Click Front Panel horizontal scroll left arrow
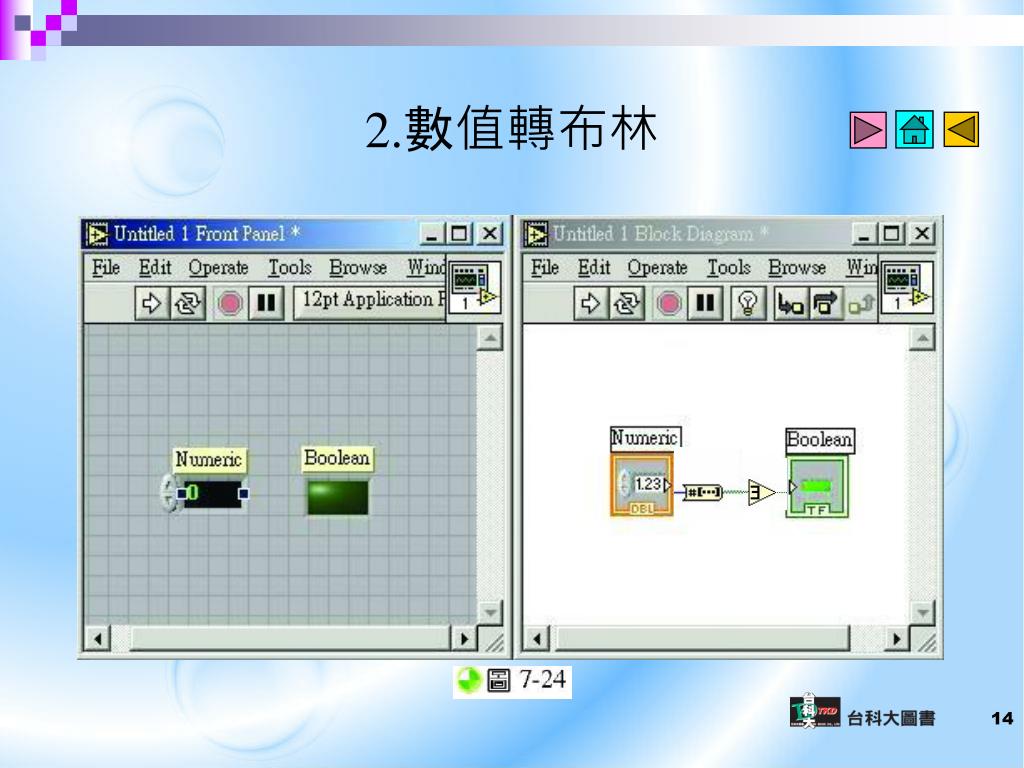This screenshot has height=768, width=1024. click(98, 639)
